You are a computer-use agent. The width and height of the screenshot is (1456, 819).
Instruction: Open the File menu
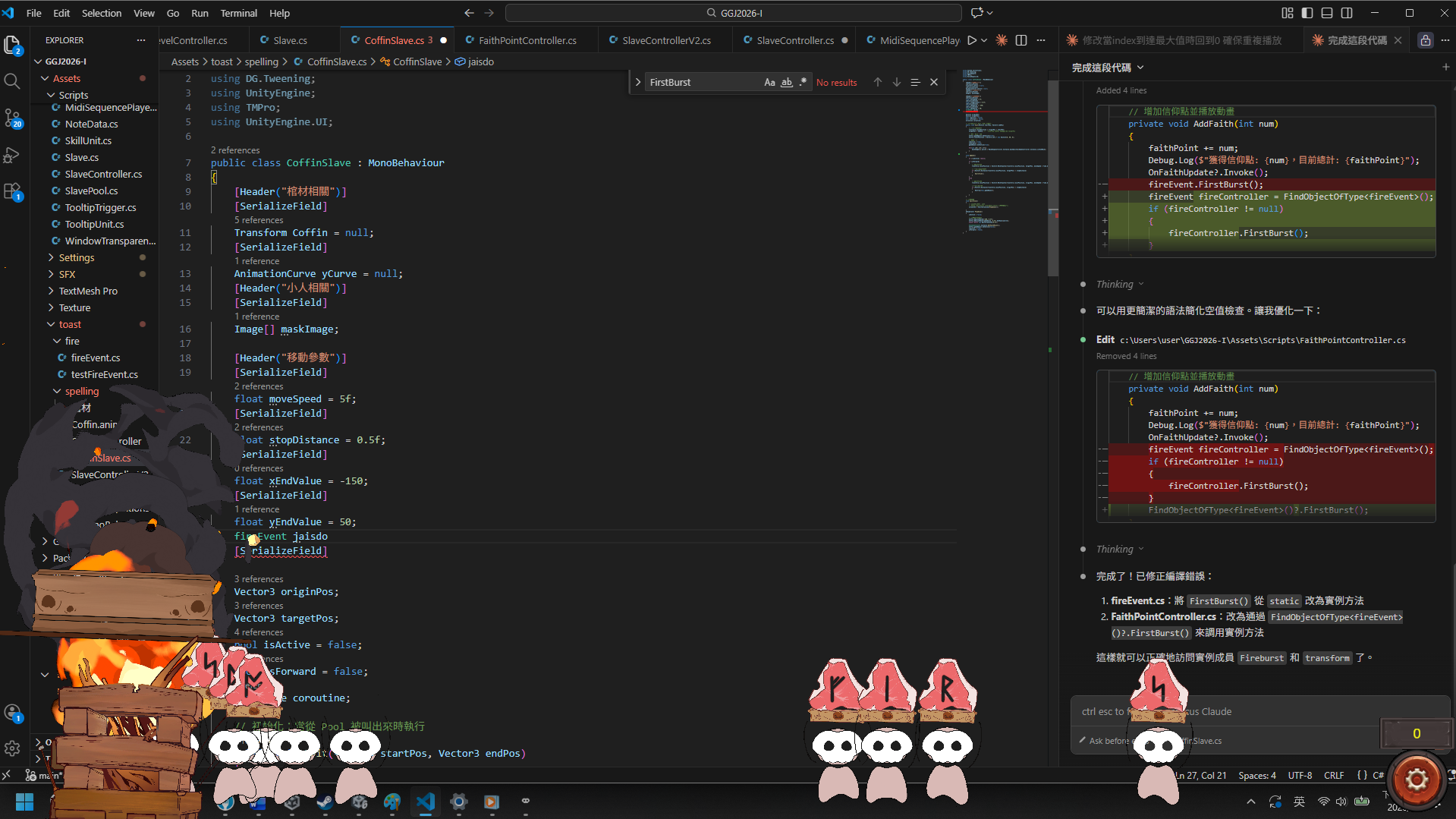pos(34,13)
